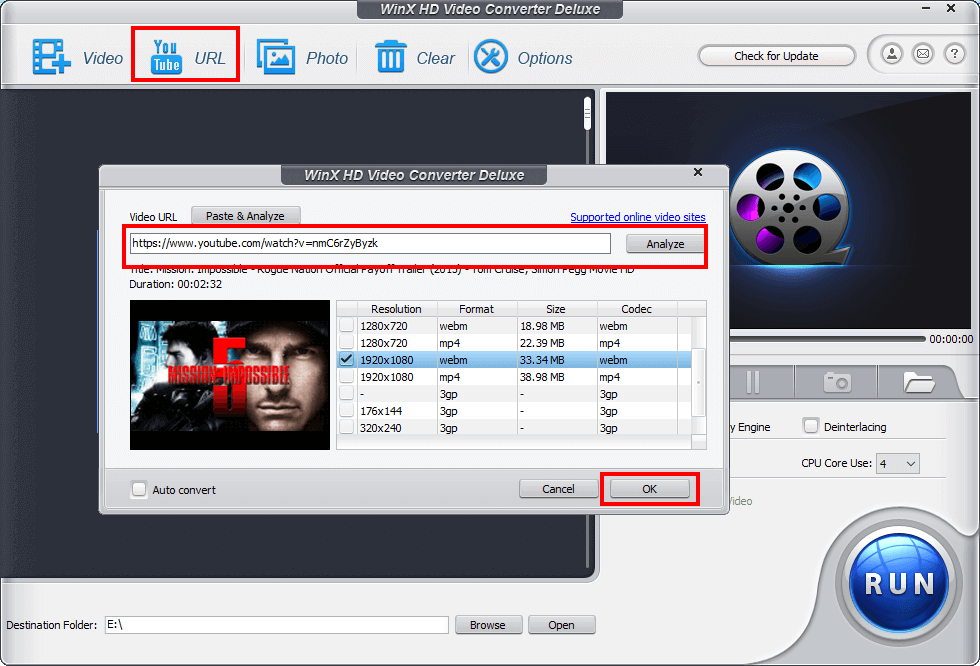Viewport: 980px width, 666px height.
Task: Pause playback in the preview panel
Action: click(753, 382)
